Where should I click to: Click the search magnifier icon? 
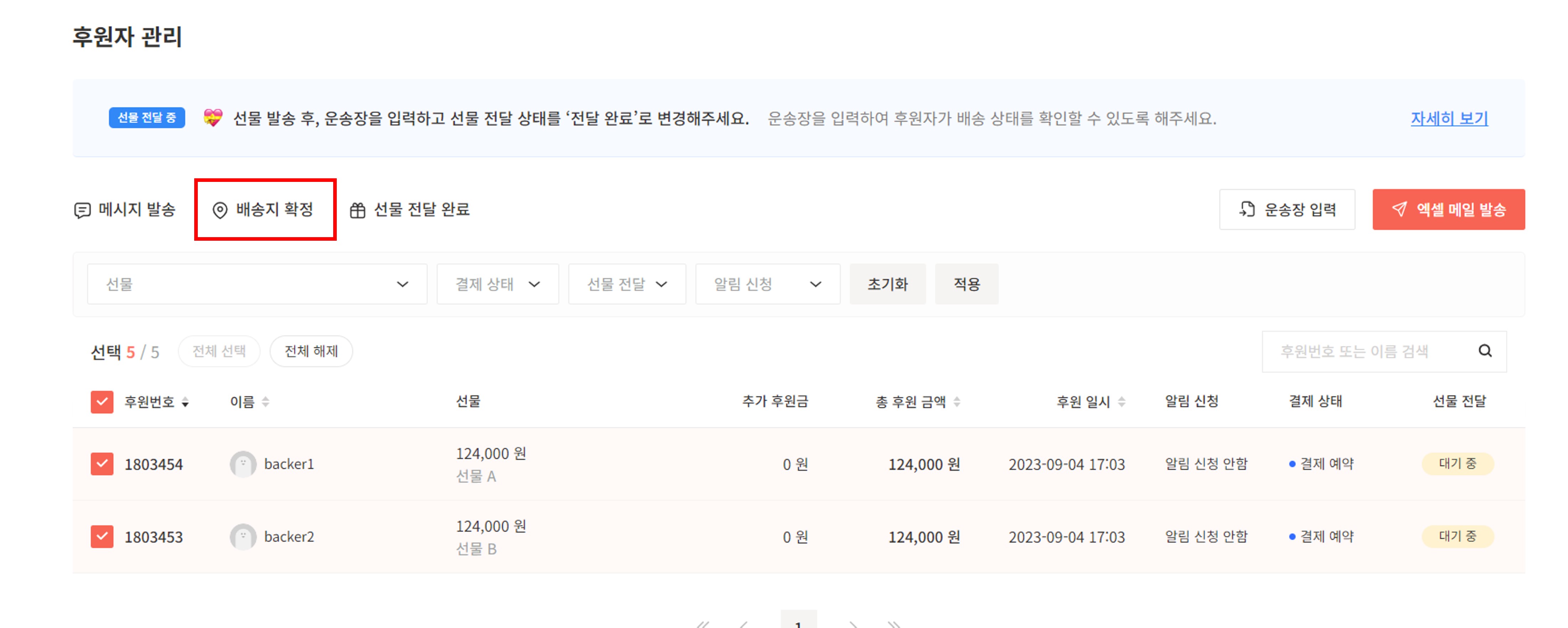1485,351
